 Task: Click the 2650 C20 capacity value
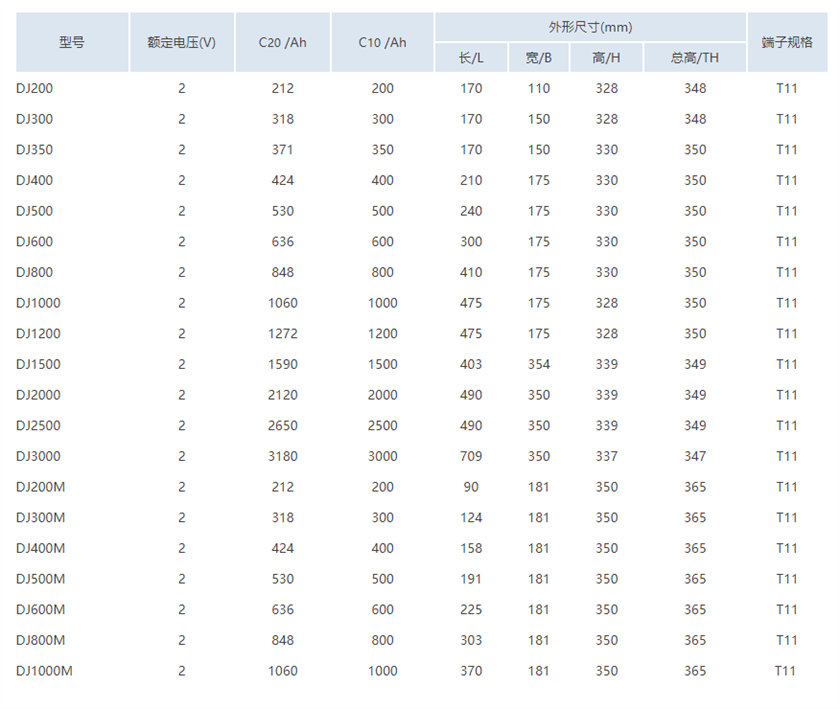282,425
